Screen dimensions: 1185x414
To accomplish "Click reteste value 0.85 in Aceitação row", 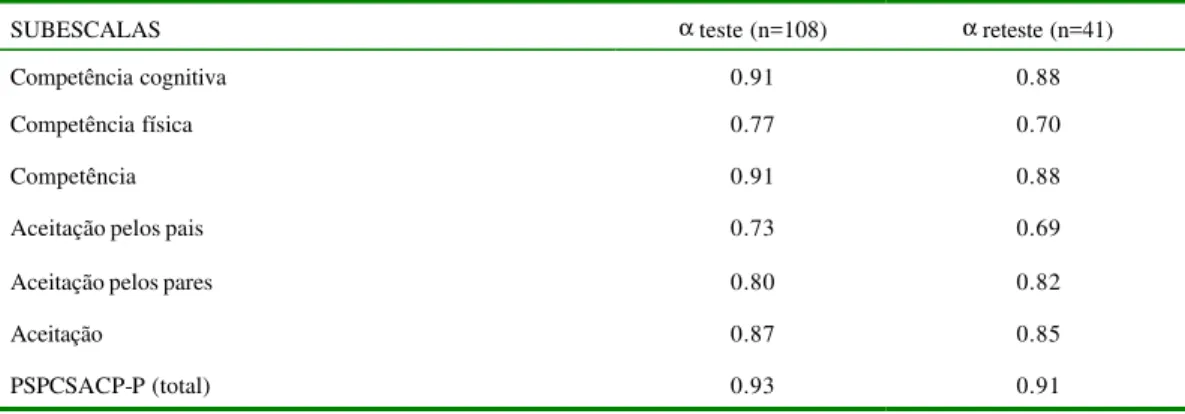I will (x=1039, y=335).
